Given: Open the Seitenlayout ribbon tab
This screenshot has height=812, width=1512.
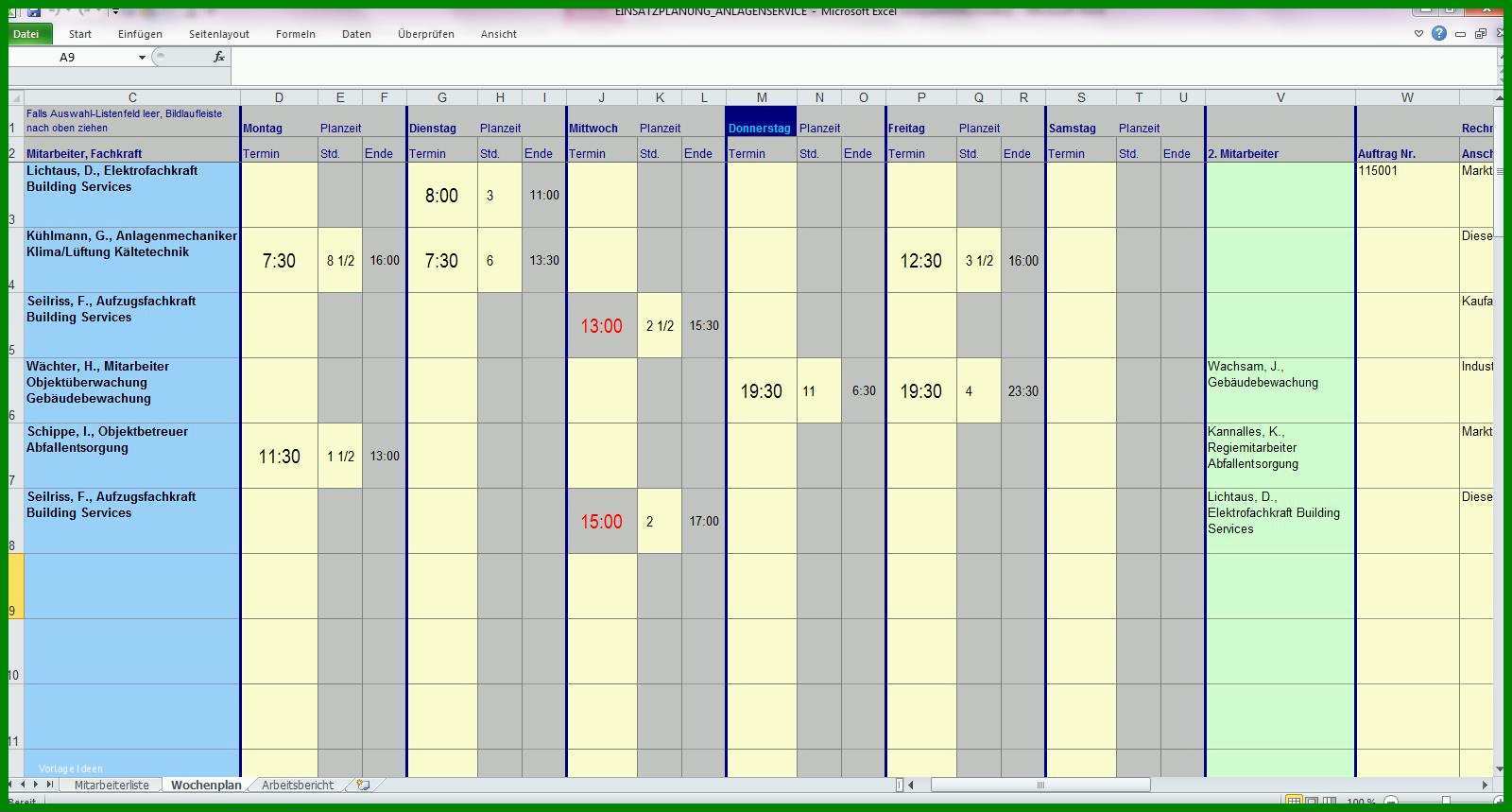Looking at the screenshot, I should tap(219, 34).
